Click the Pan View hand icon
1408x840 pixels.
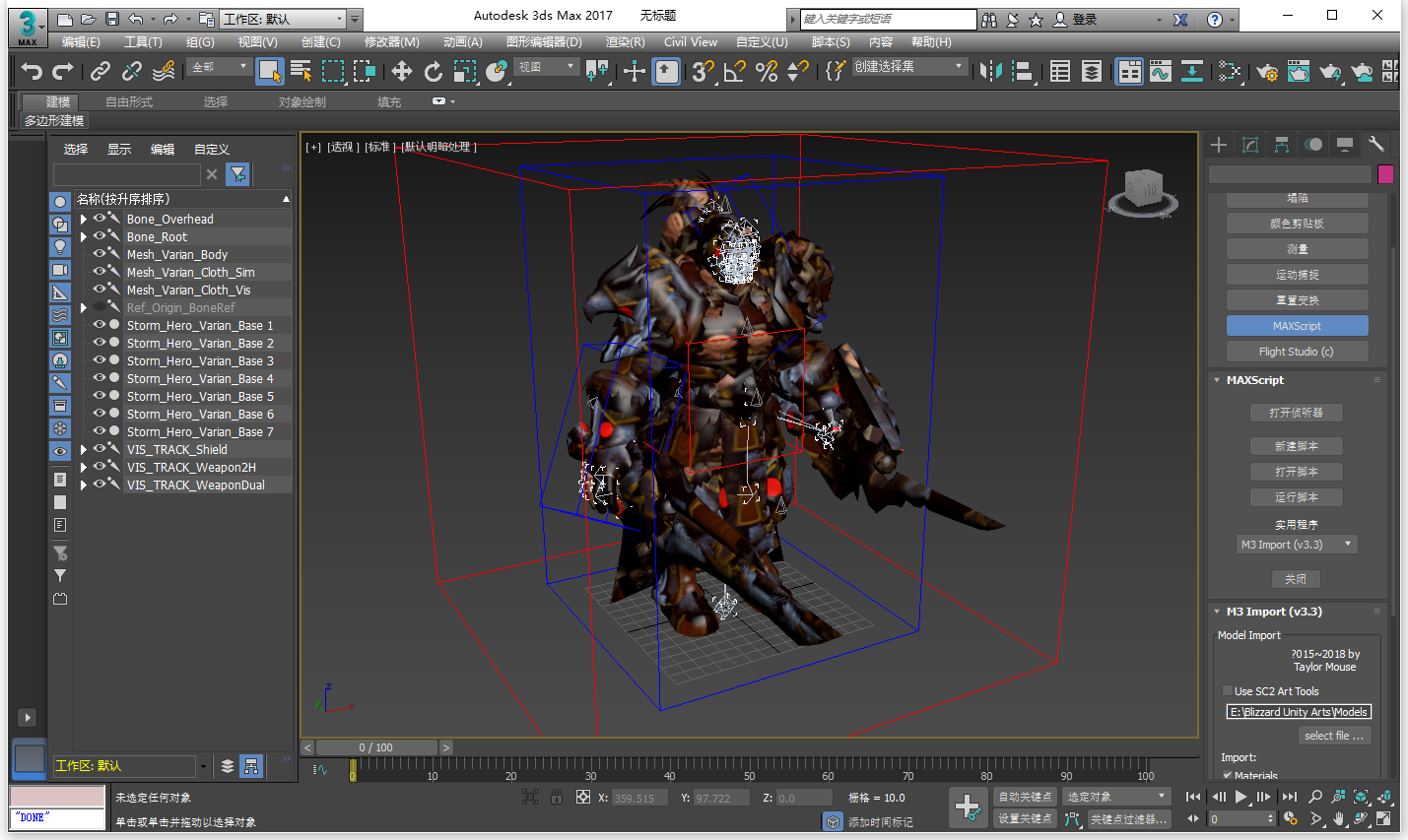coord(1338,818)
